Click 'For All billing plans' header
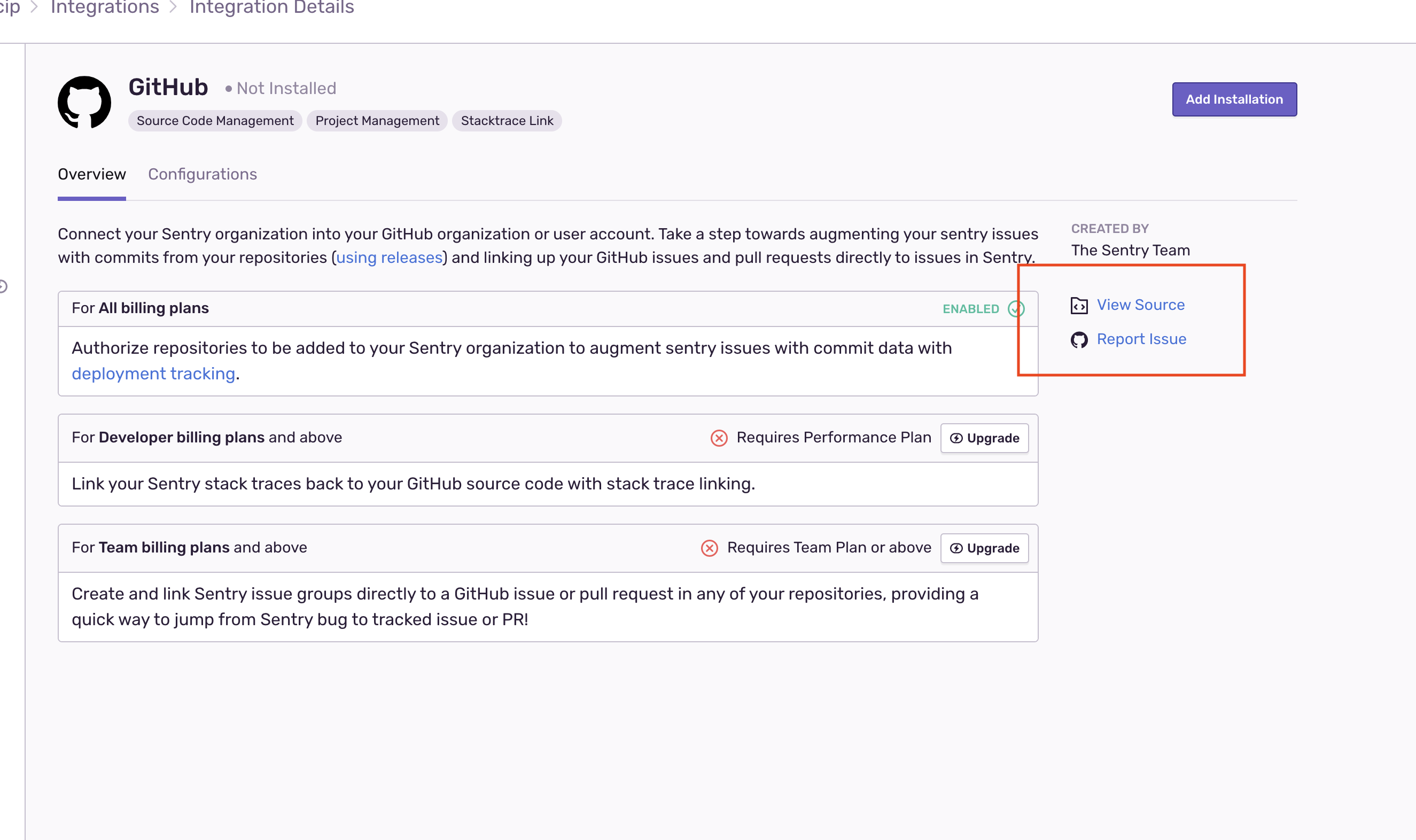The height and width of the screenshot is (840, 1416). (x=141, y=308)
